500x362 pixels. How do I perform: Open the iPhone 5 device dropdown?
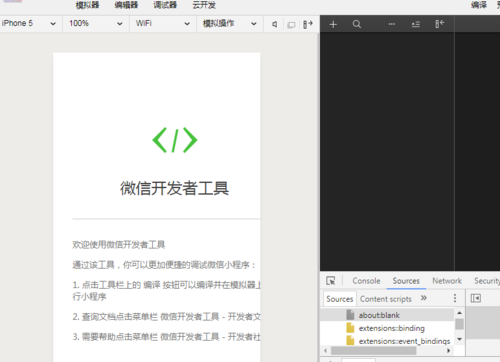(29, 24)
